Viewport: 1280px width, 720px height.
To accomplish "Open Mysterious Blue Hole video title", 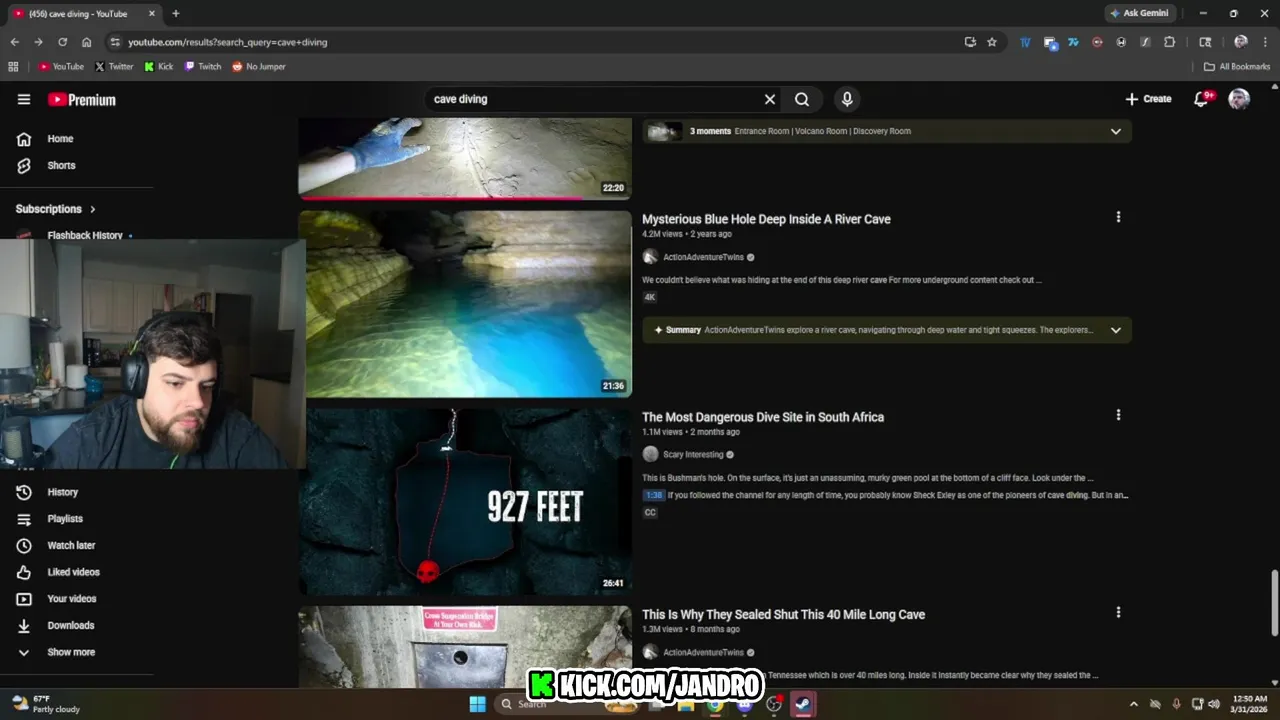I will tap(766, 219).
